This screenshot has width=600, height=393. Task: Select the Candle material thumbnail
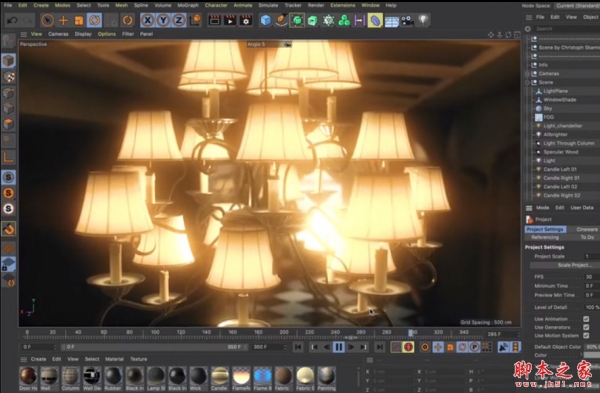(x=220, y=376)
